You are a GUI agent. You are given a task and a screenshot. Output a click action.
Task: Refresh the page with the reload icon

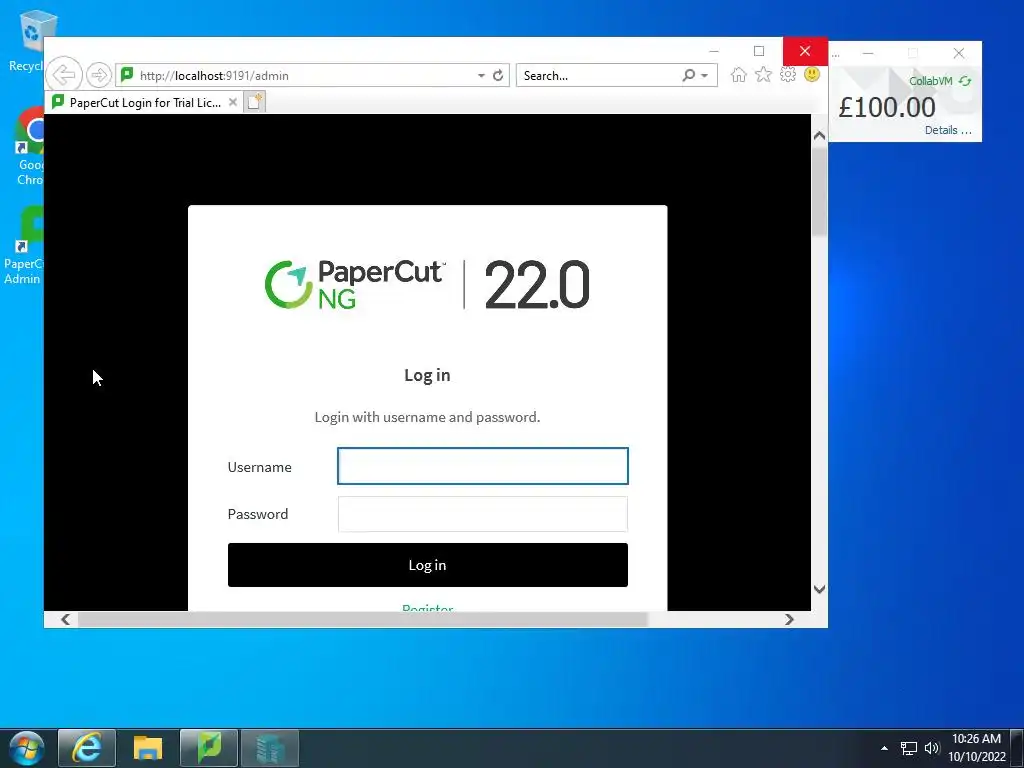click(498, 75)
